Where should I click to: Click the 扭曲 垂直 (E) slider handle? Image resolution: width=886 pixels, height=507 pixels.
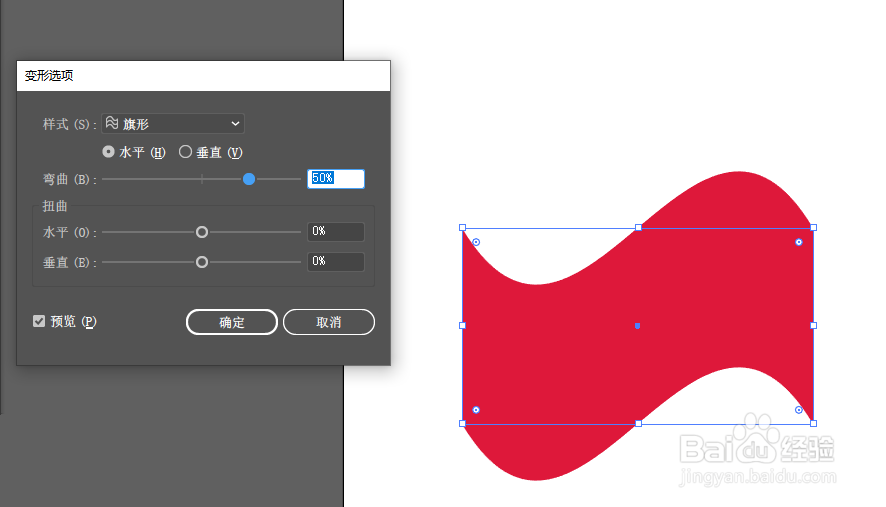point(202,262)
